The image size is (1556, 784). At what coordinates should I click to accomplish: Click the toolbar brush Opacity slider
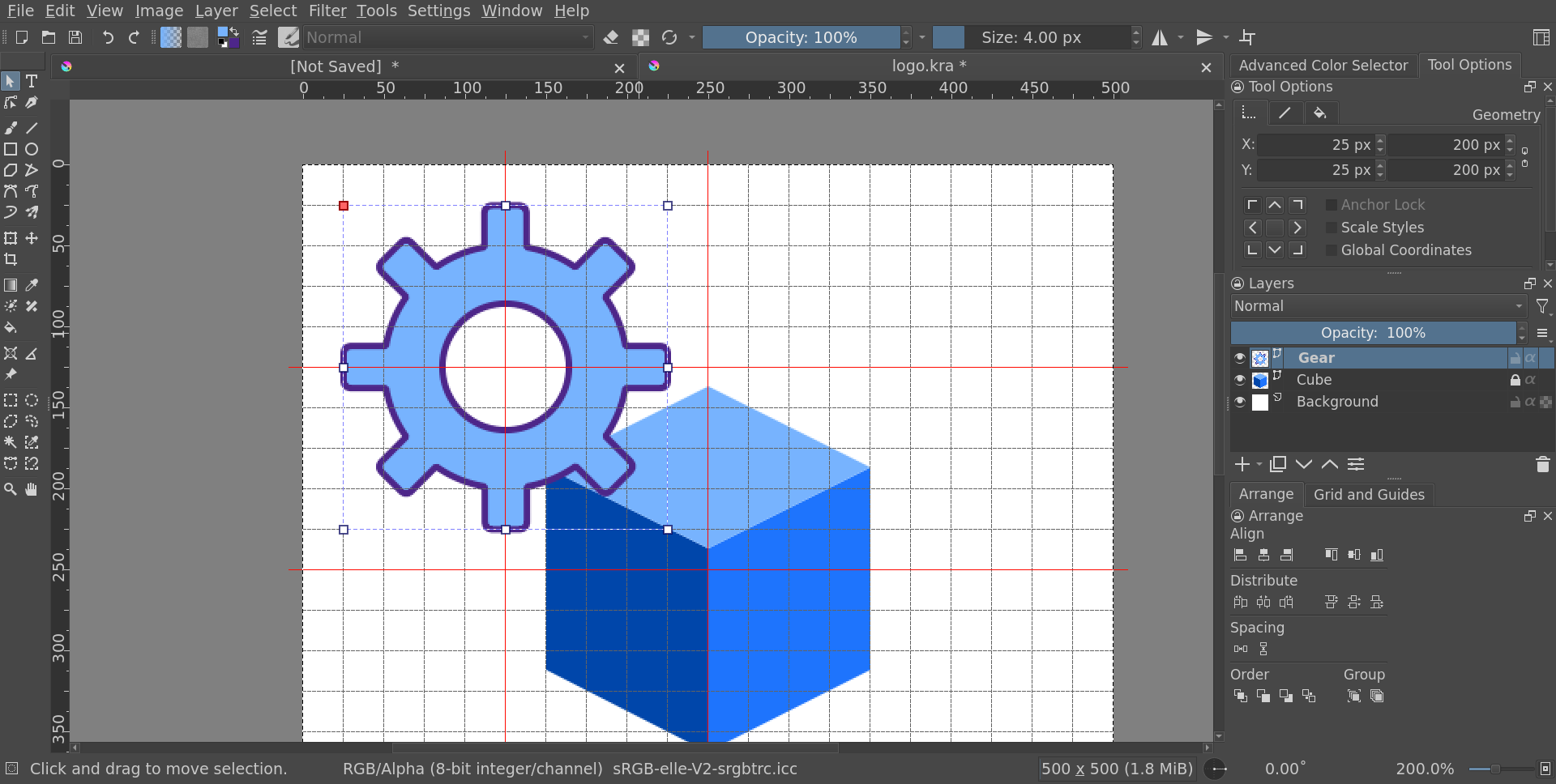801,37
